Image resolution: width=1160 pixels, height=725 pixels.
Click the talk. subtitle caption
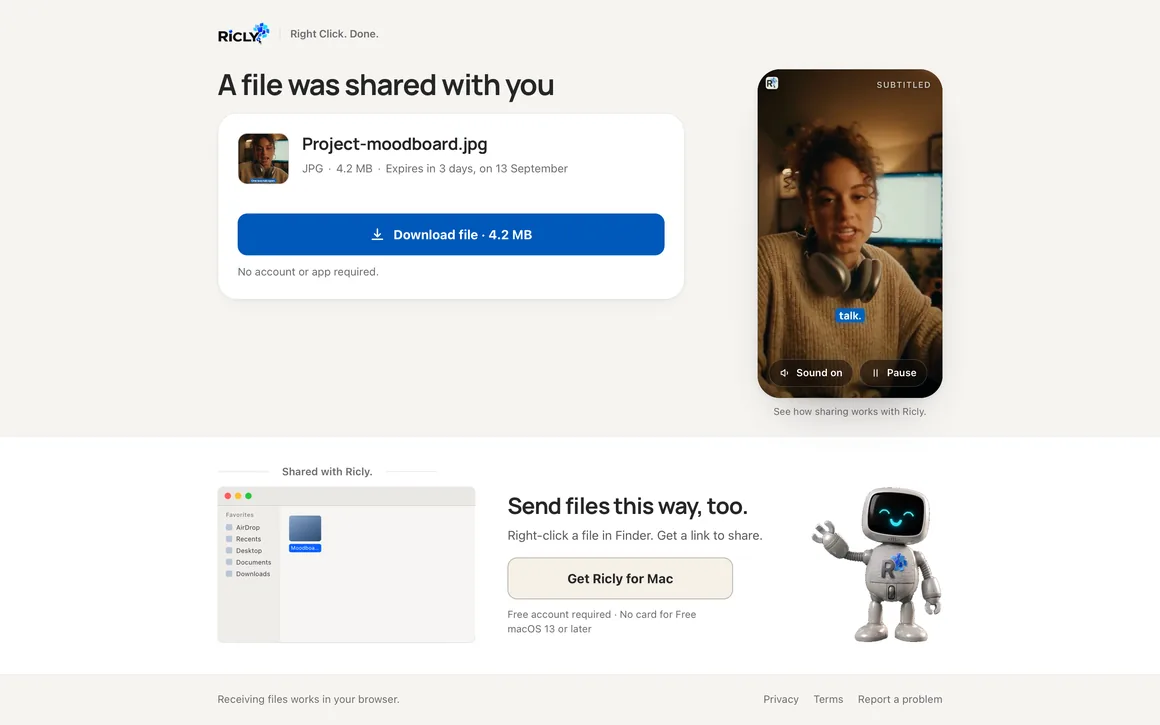pos(849,316)
